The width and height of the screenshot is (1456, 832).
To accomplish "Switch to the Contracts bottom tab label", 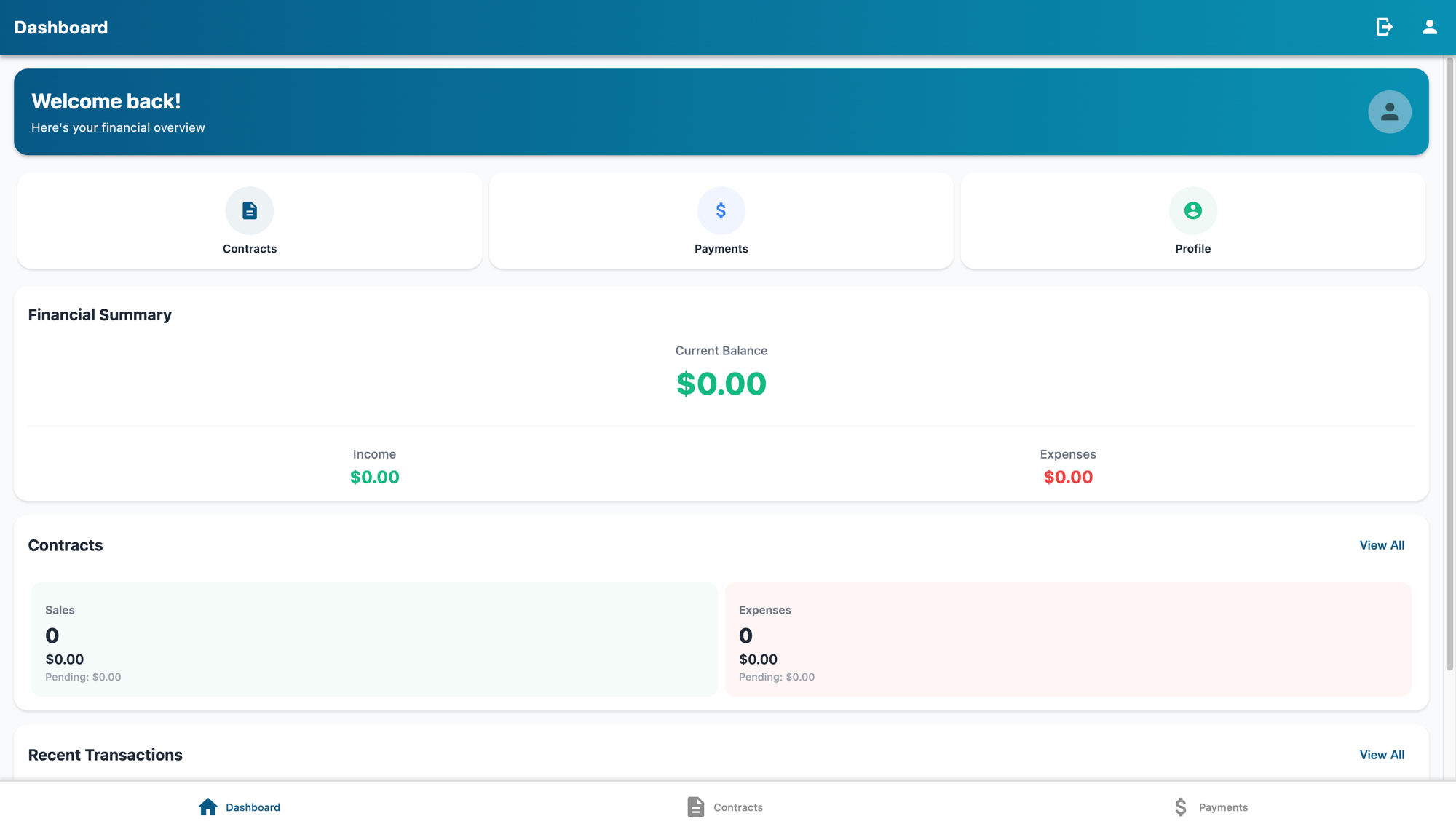I will (738, 807).
